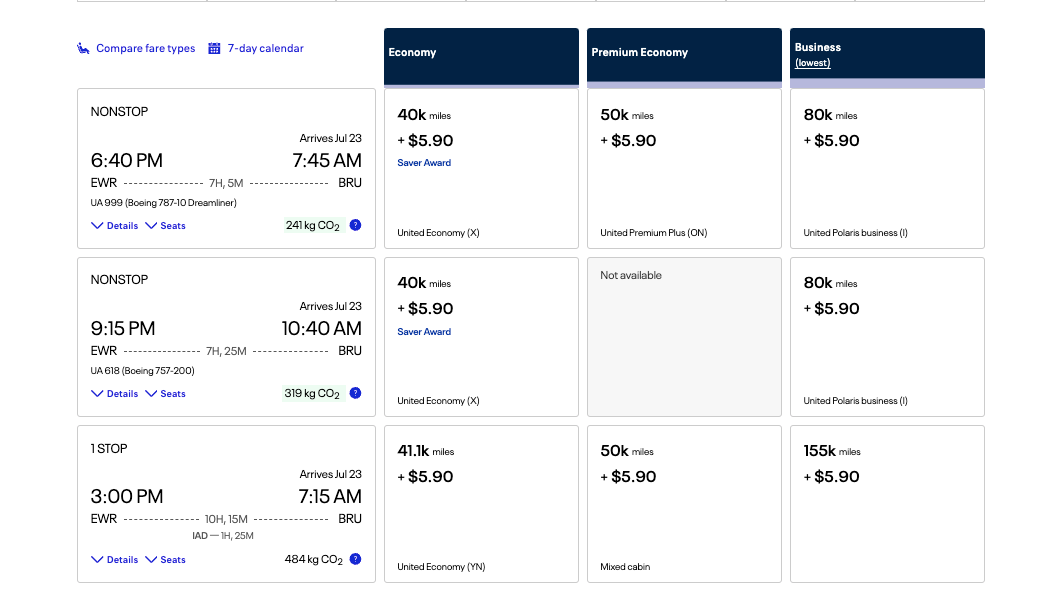The image size is (1044, 590).
Task: Click CO2 info icon for the 1-stop flight
Action: tap(356, 559)
